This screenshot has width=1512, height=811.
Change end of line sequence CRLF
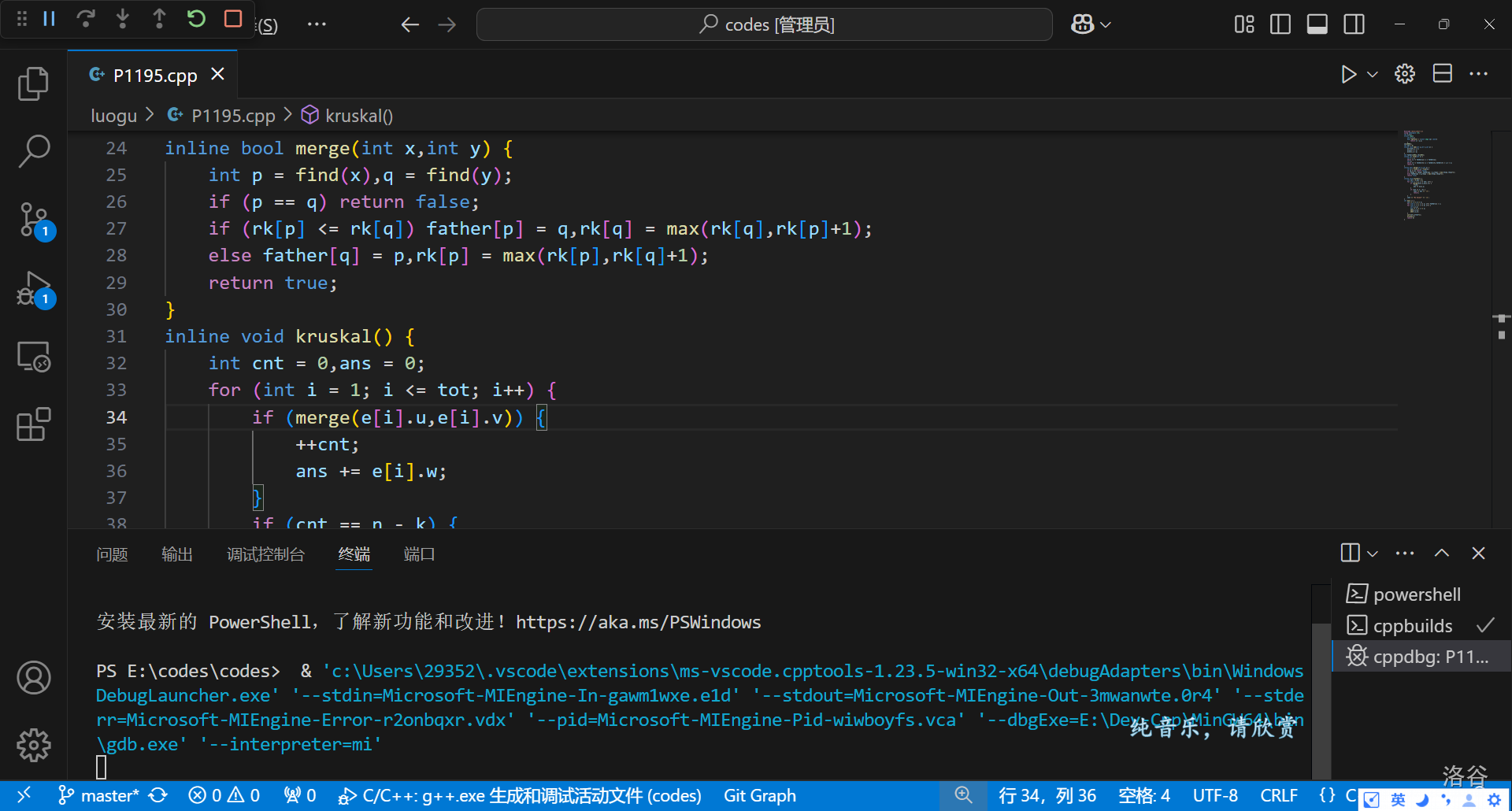(1279, 795)
